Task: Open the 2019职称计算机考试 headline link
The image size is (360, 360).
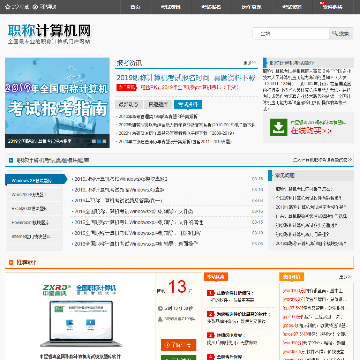Action: [186, 78]
